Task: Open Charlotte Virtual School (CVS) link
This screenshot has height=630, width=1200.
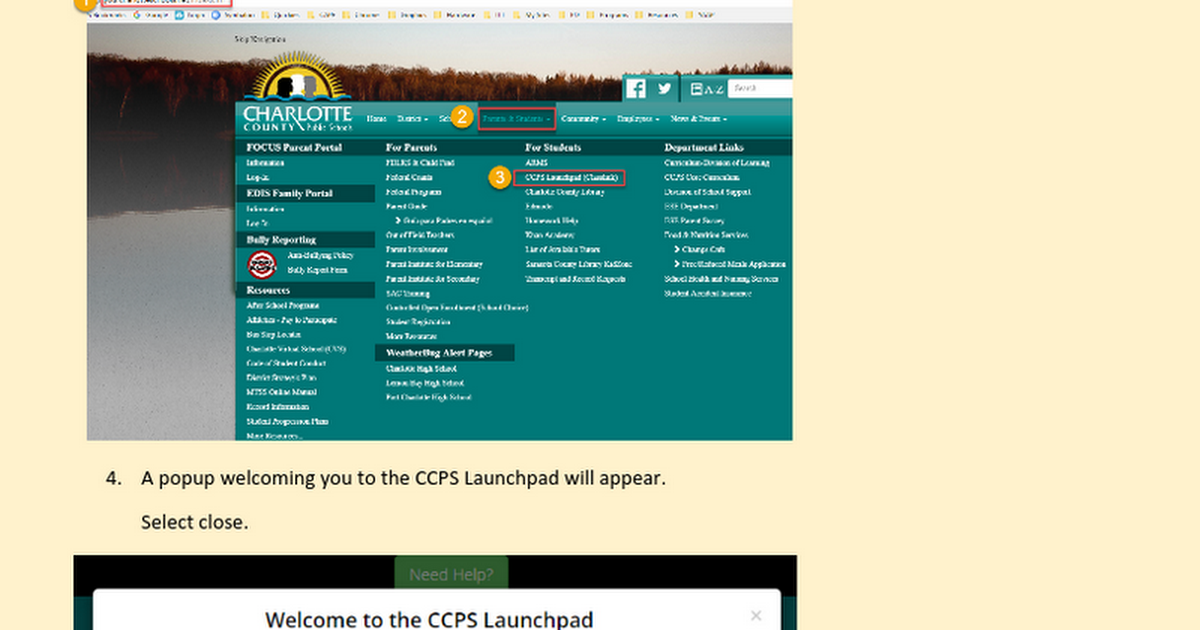Action: coord(296,349)
